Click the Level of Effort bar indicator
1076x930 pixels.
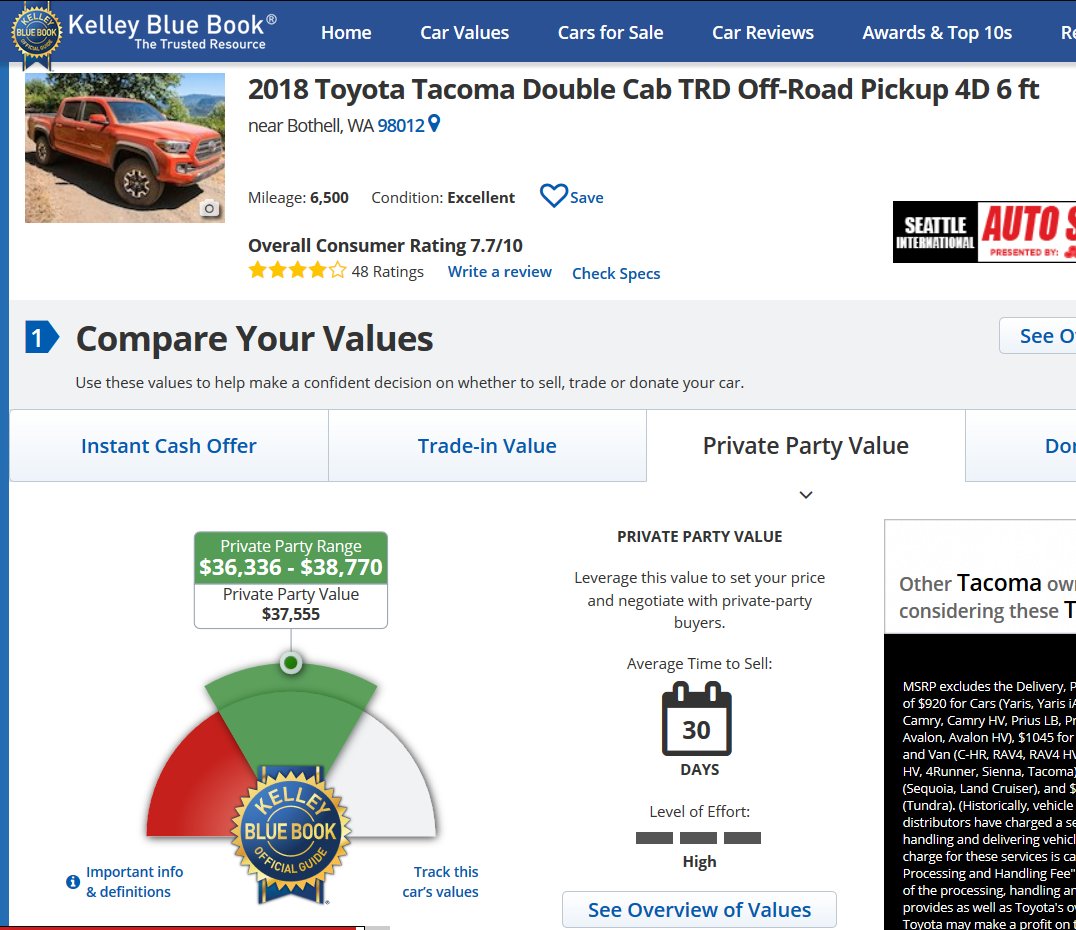point(699,837)
